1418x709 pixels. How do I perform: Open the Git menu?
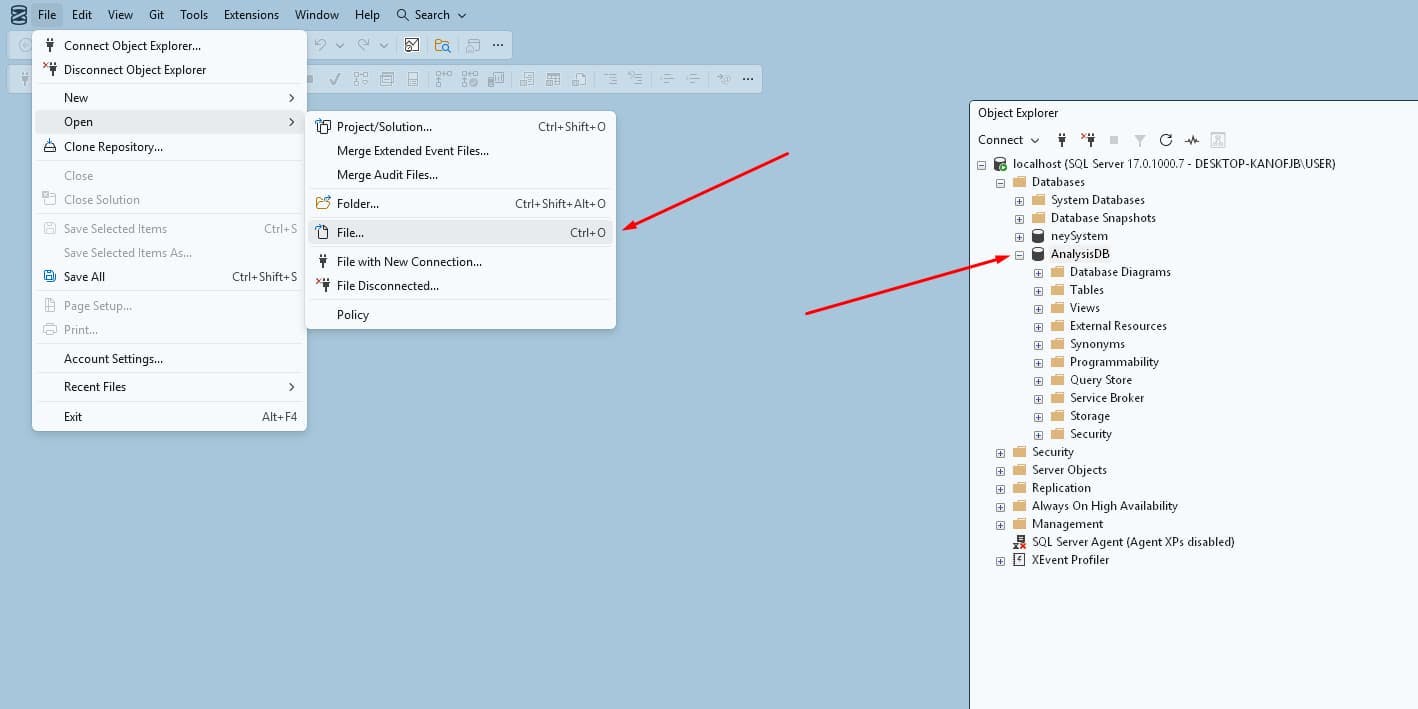click(156, 15)
